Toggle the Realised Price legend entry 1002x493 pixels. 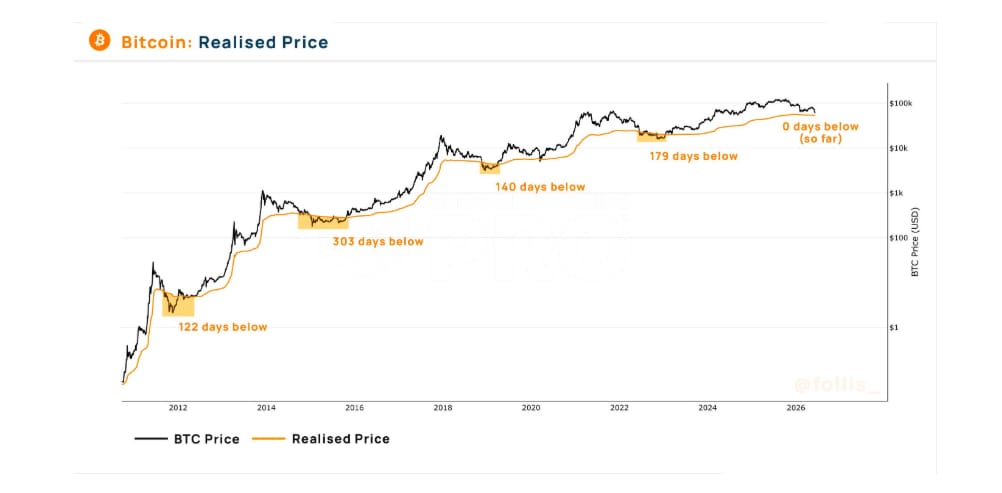[321, 439]
